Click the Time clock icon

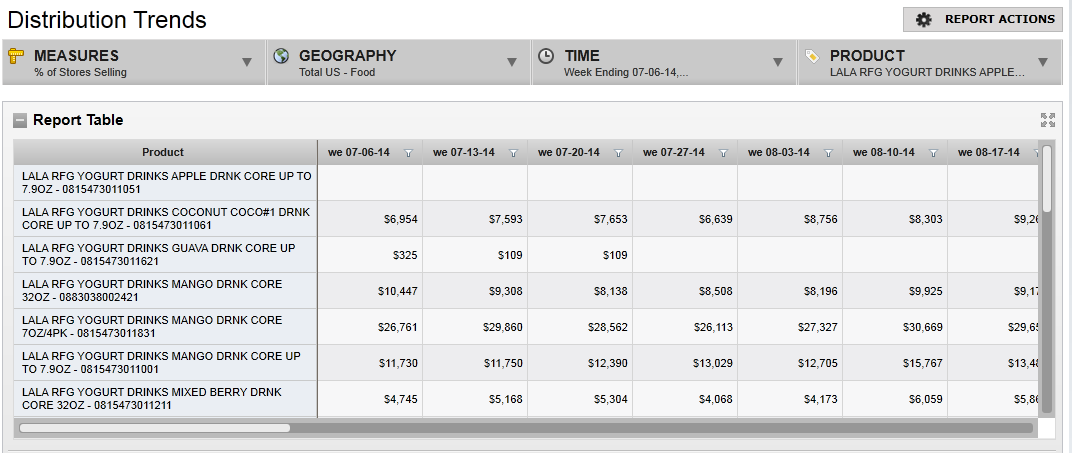(546, 57)
